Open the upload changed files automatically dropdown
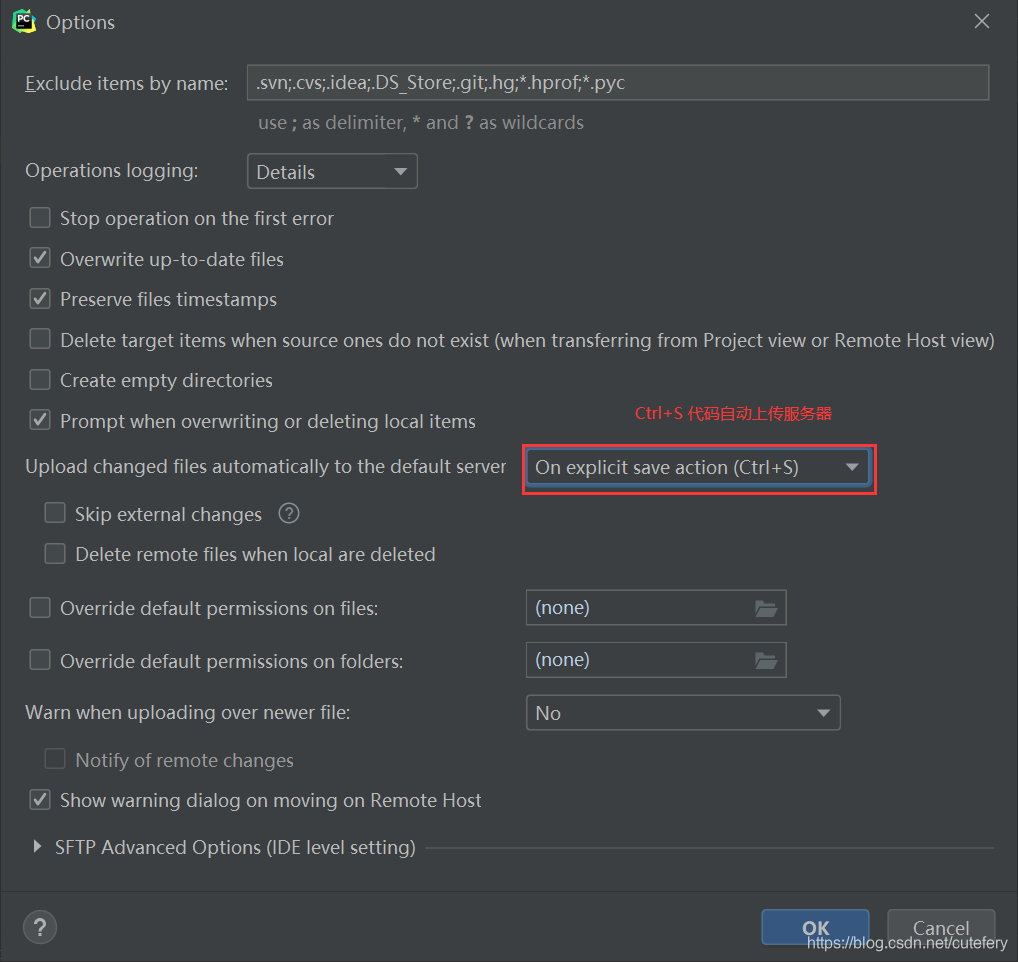The width and height of the screenshot is (1018, 962). point(697,467)
